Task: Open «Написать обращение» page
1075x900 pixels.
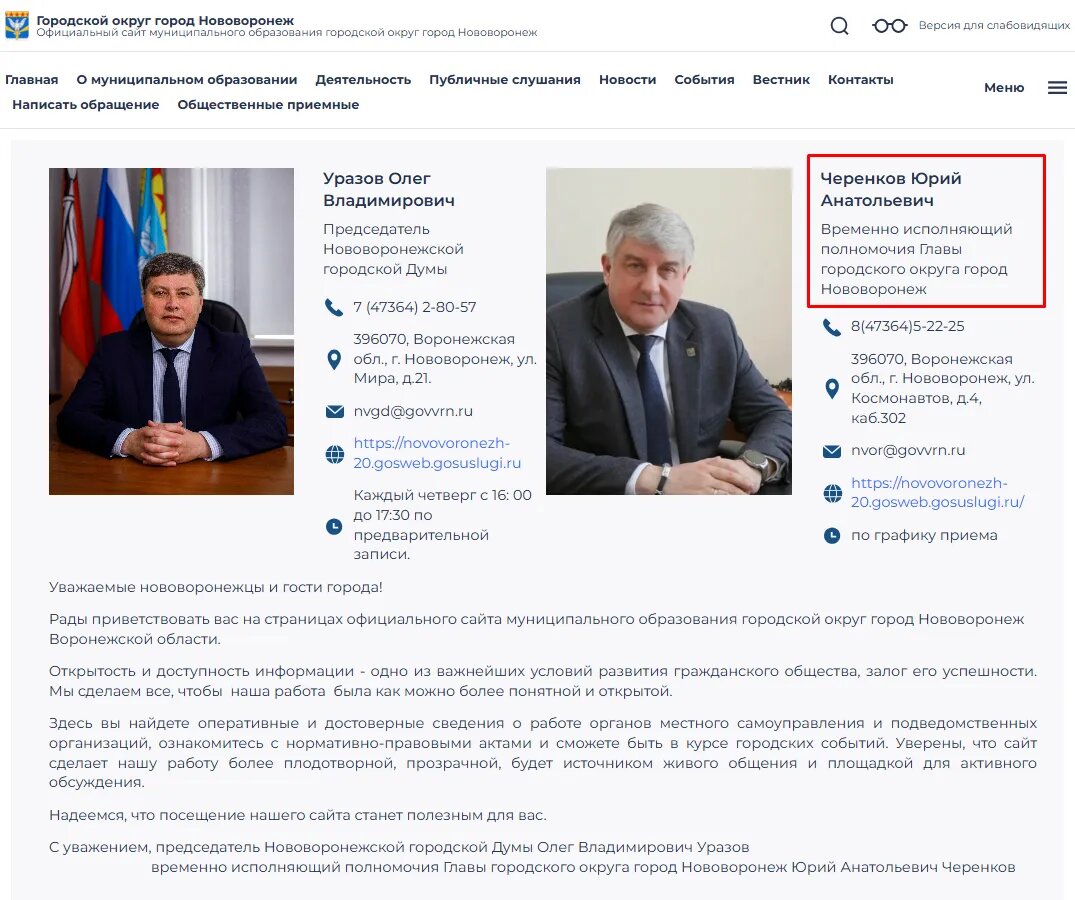Action: point(86,105)
